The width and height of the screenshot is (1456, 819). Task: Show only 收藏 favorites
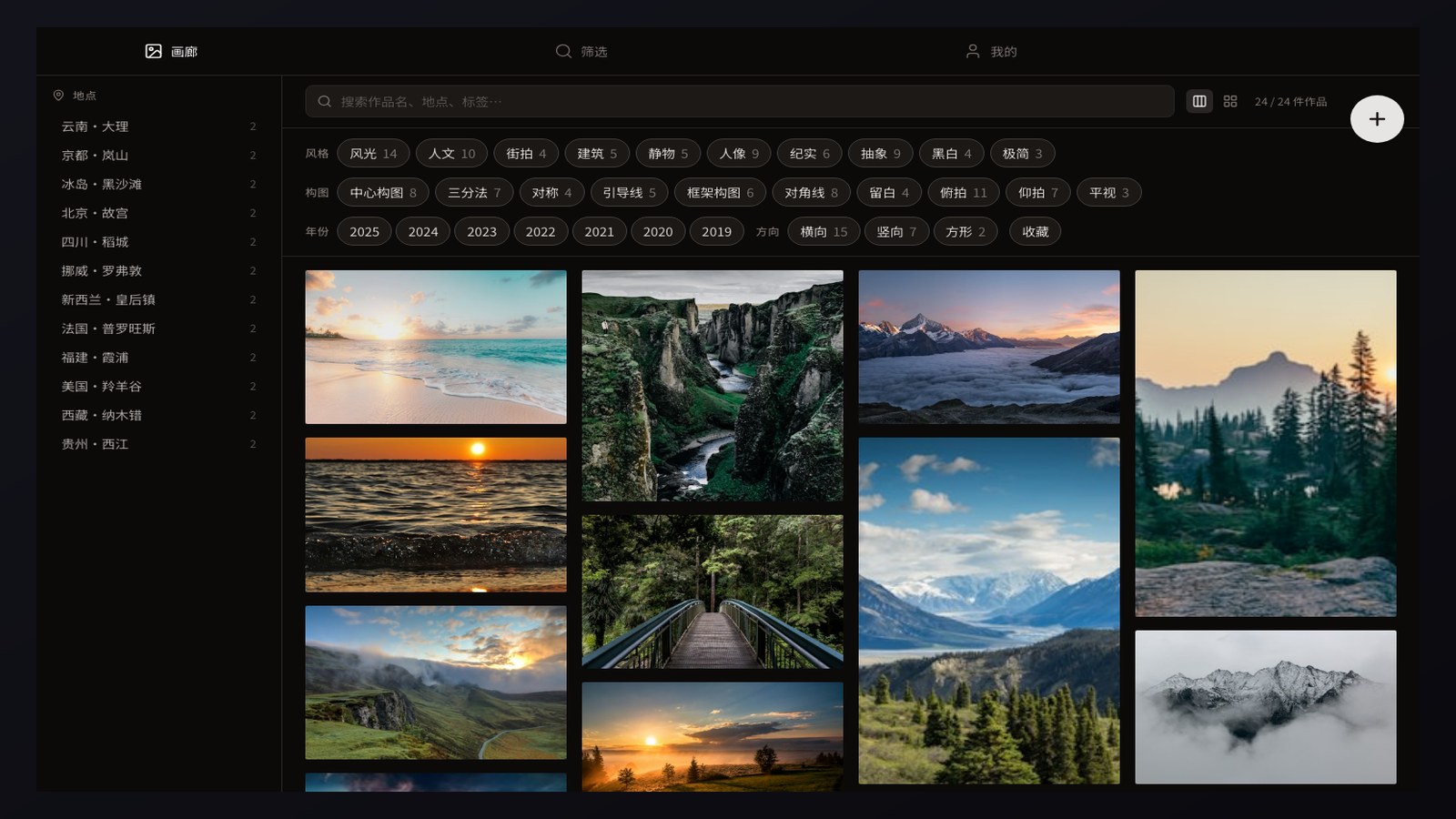pyautogui.click(x=1036, y=232)
